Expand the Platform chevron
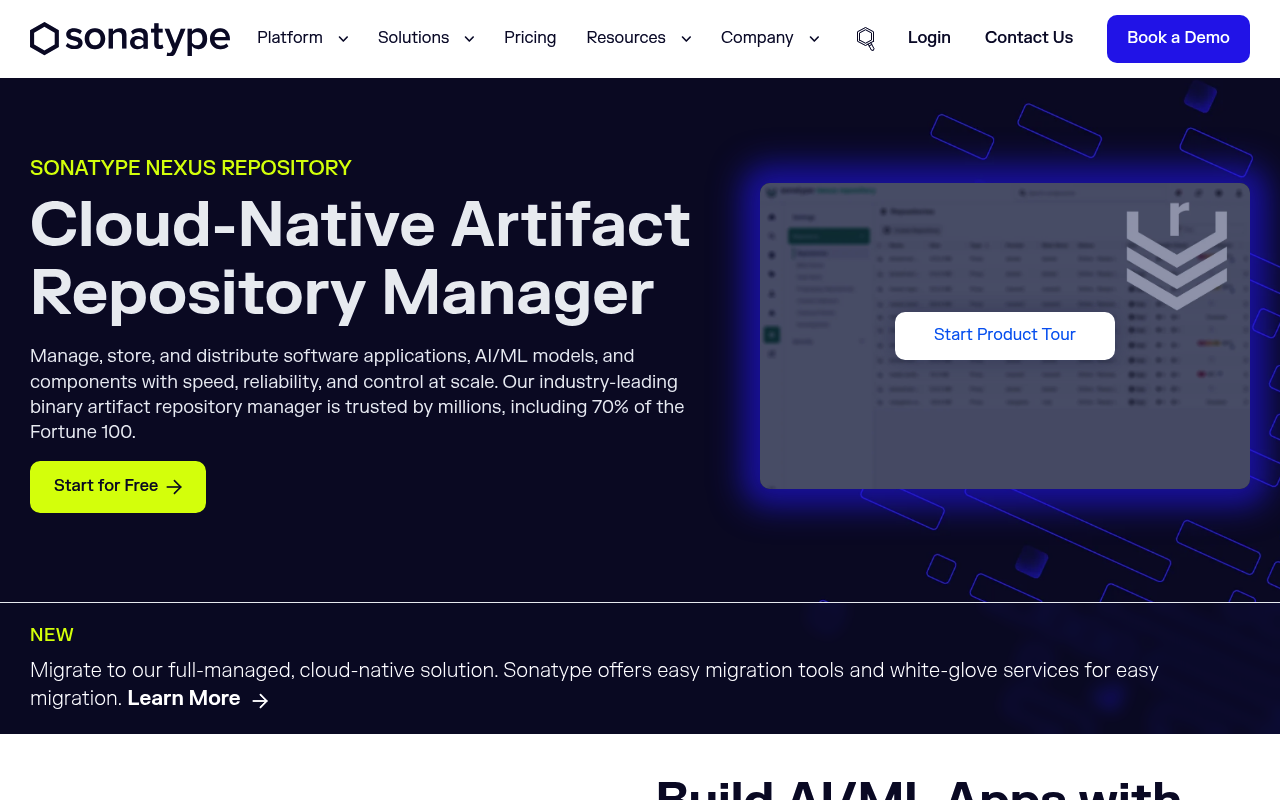 (343, 39)
